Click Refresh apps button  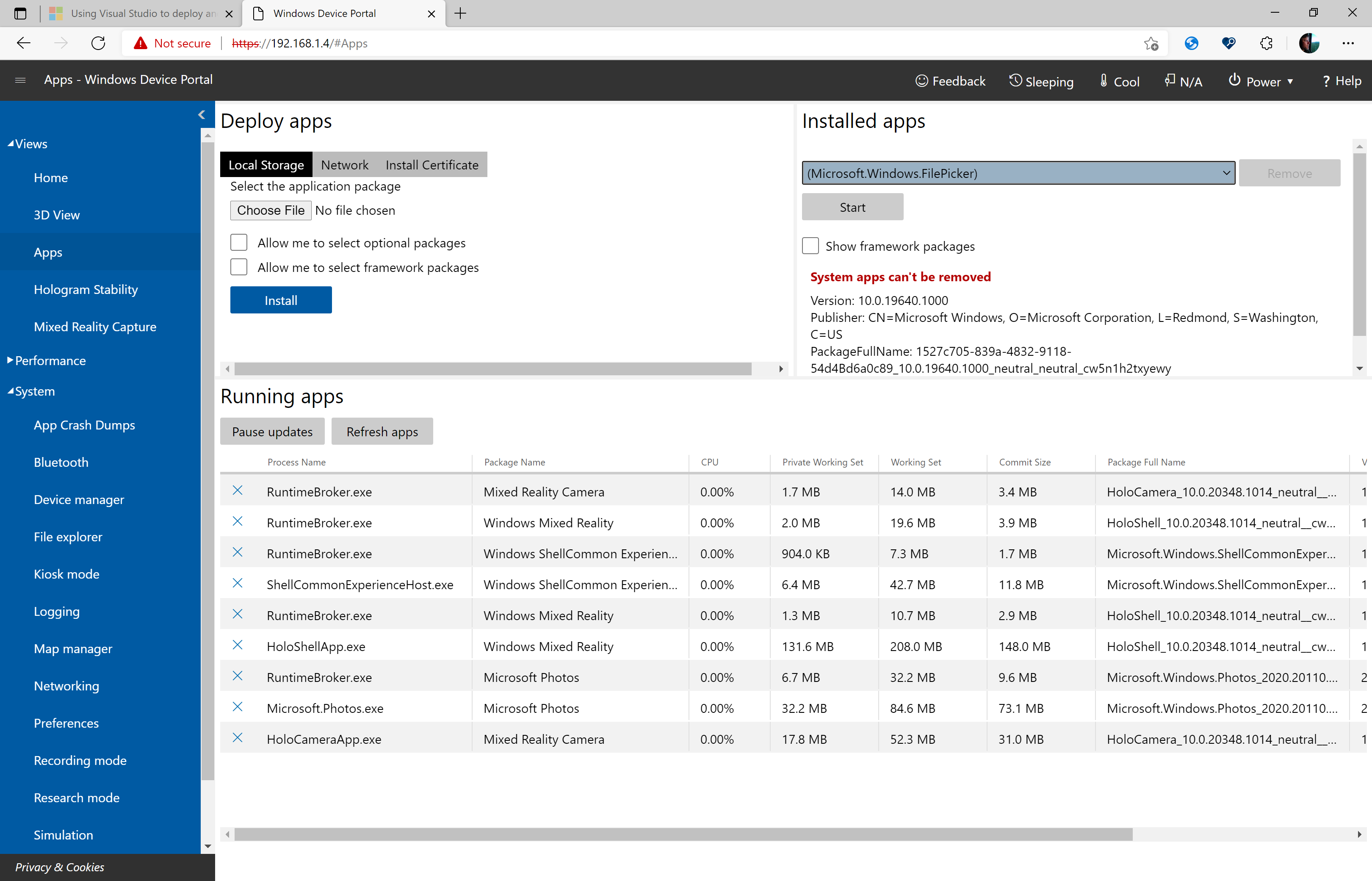382,431
